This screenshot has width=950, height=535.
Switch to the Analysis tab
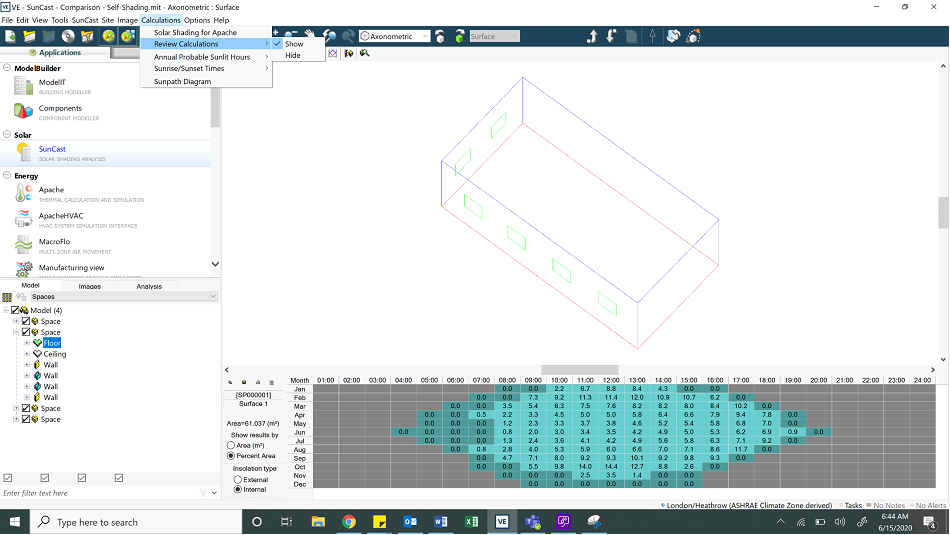(149, 286)
